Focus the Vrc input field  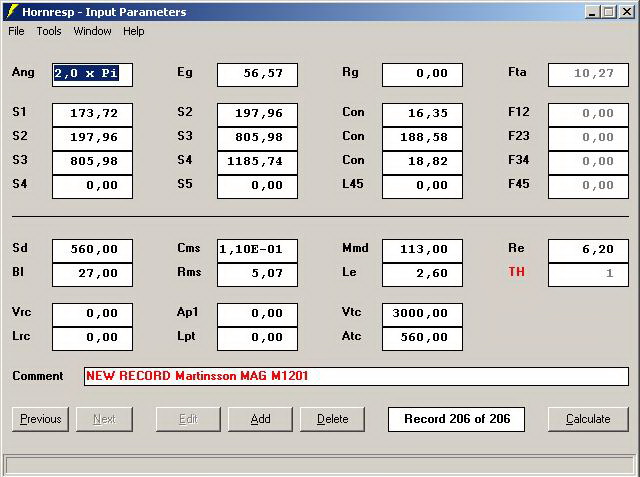pyautogui.click(x=92, y=315)
